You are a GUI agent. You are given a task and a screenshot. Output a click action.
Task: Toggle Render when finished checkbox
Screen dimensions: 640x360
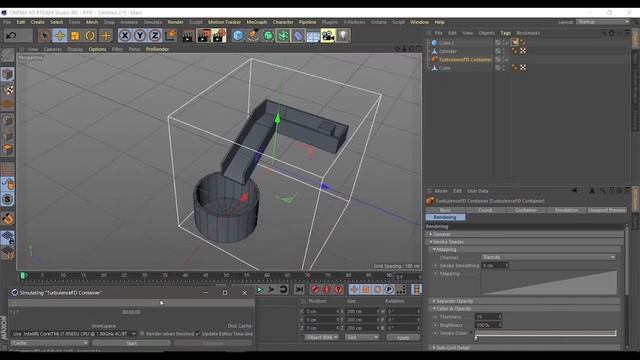[x=142, y=334]
